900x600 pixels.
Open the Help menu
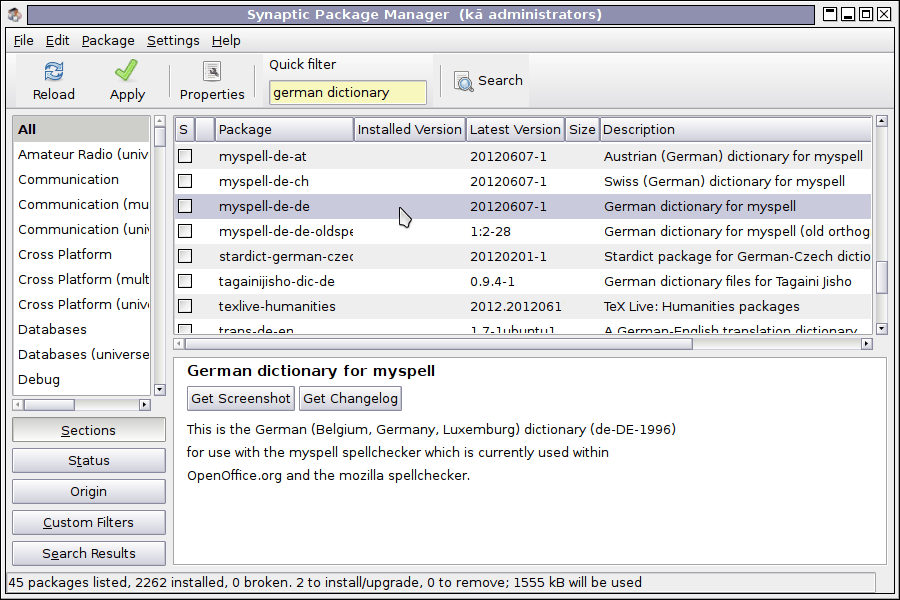coord(226,41)
